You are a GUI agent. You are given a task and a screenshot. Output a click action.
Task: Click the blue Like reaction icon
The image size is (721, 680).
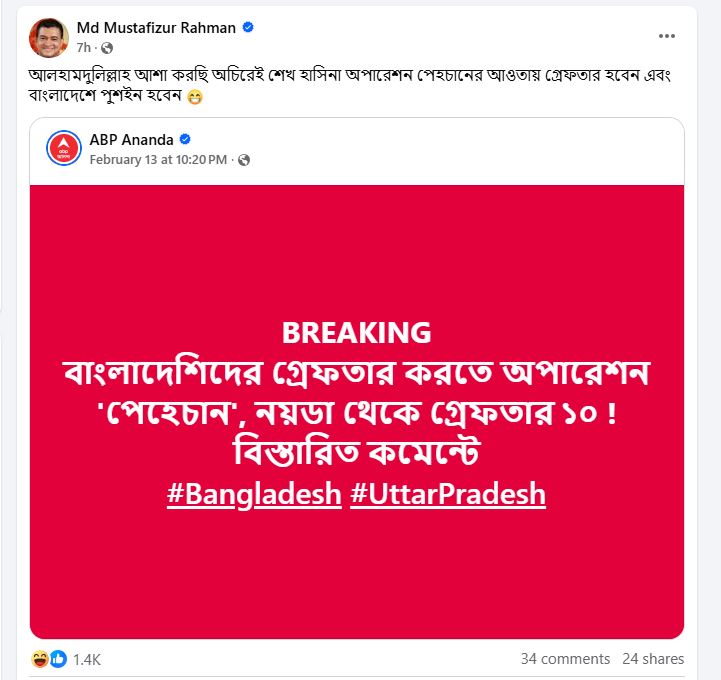coord(58,659)
